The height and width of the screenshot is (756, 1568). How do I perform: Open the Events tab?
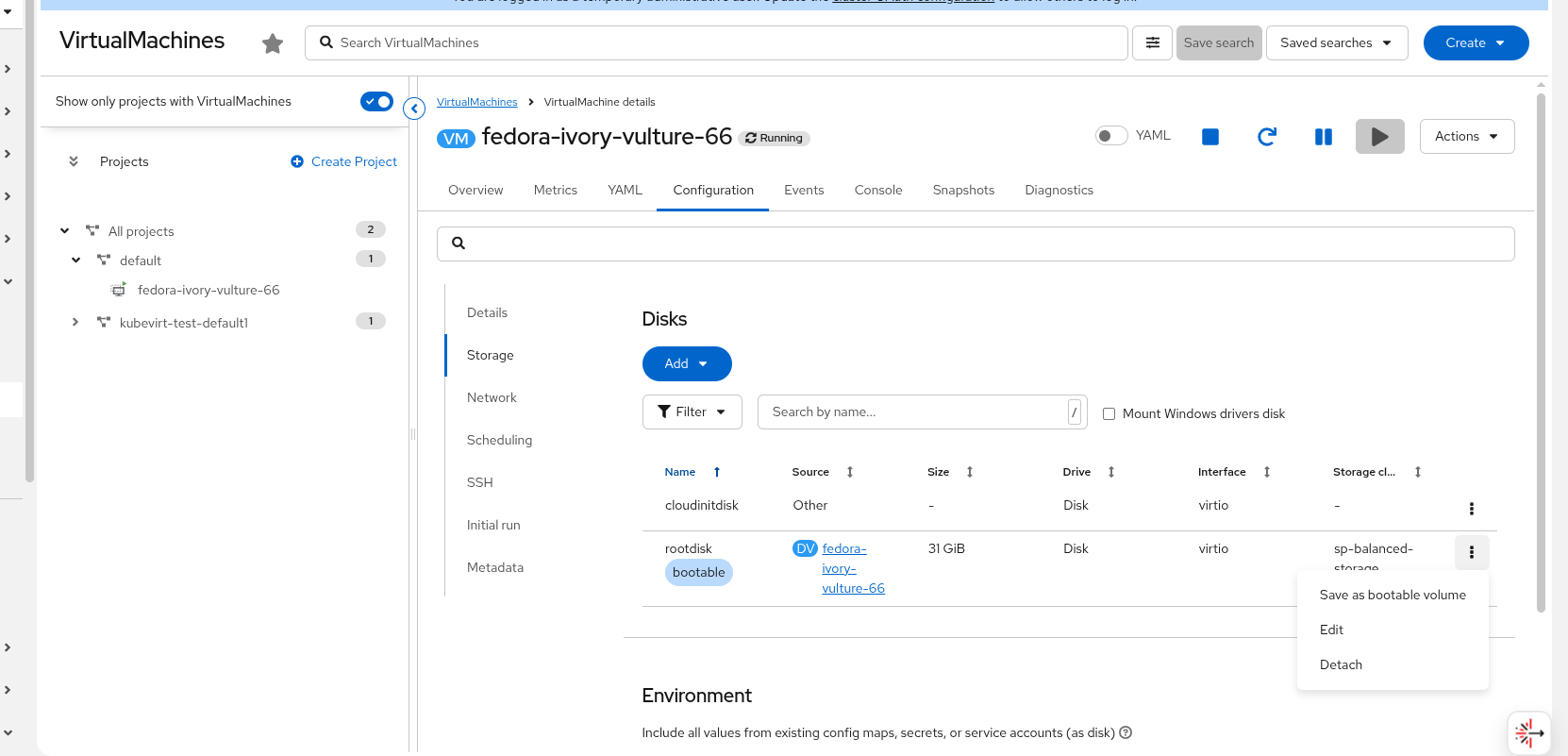pos(804,190)
